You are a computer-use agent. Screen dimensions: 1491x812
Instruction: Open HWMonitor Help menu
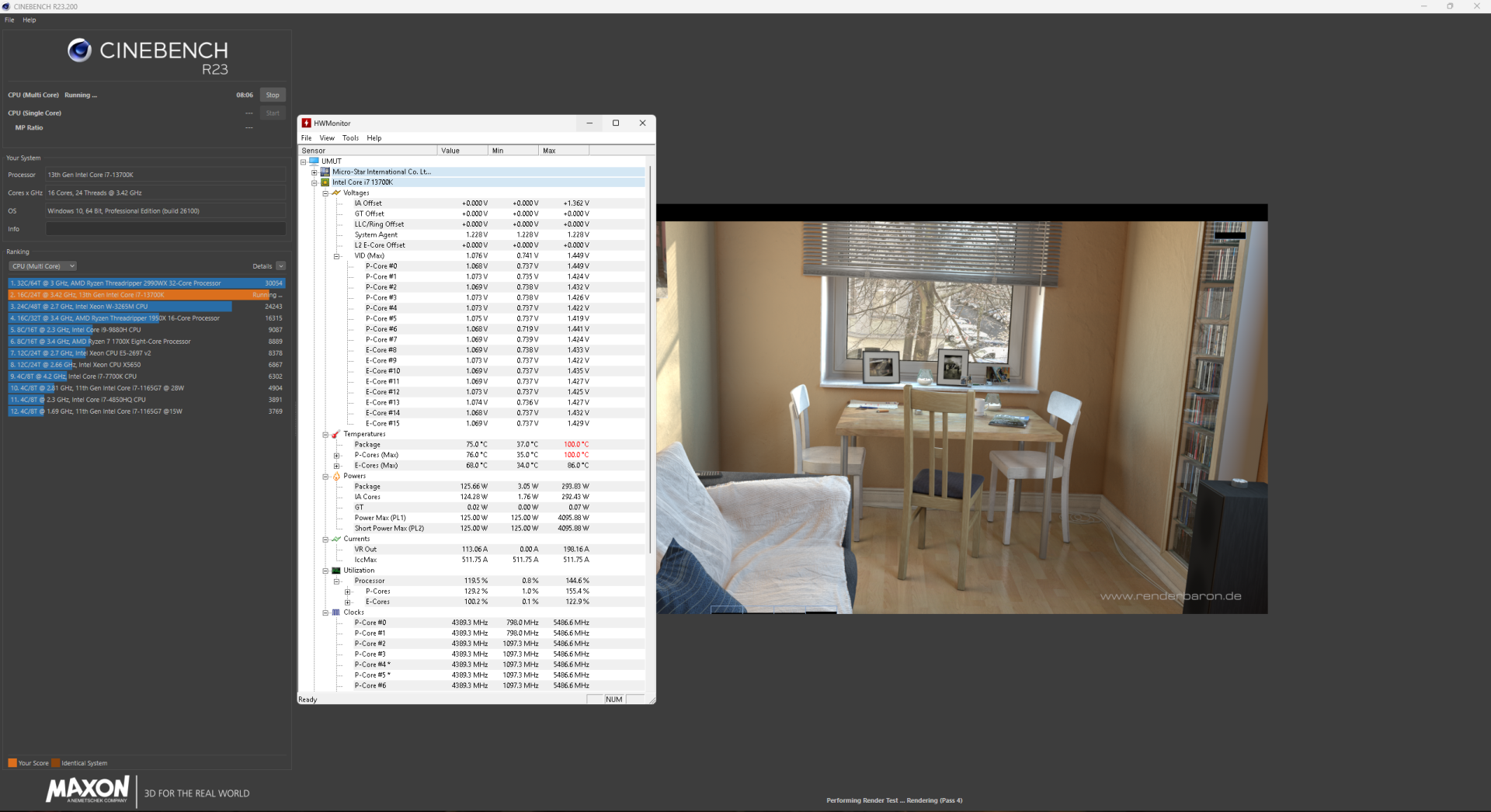coord(374,138)
